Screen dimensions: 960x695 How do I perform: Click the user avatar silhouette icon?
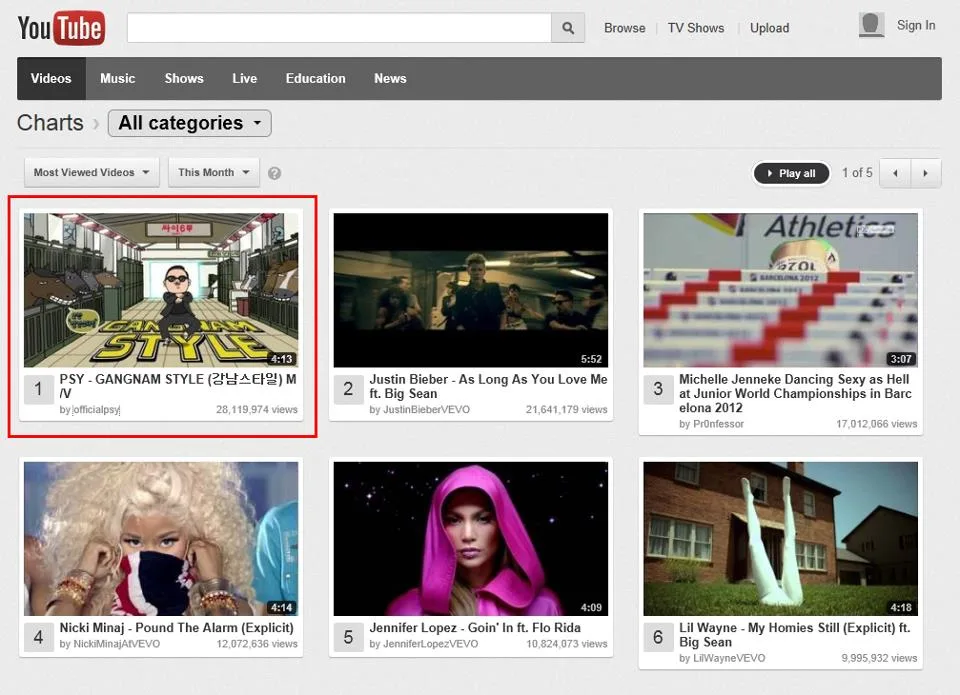869,24
